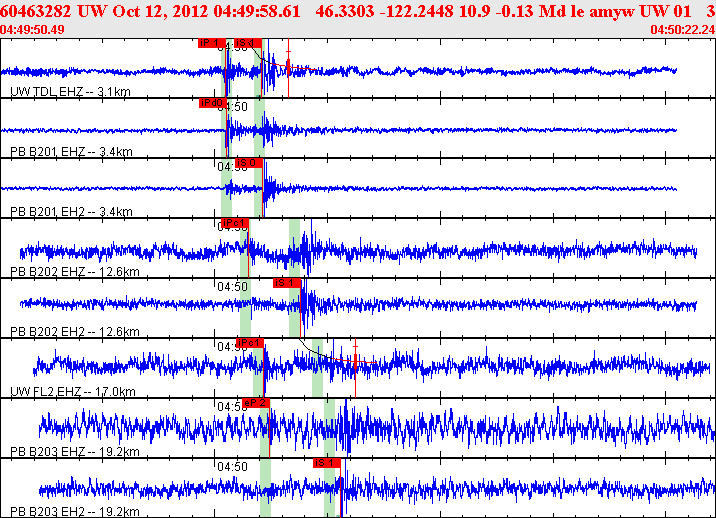Select the S pick flag on PB B202 EH2
716x518 pixels.
286,283
